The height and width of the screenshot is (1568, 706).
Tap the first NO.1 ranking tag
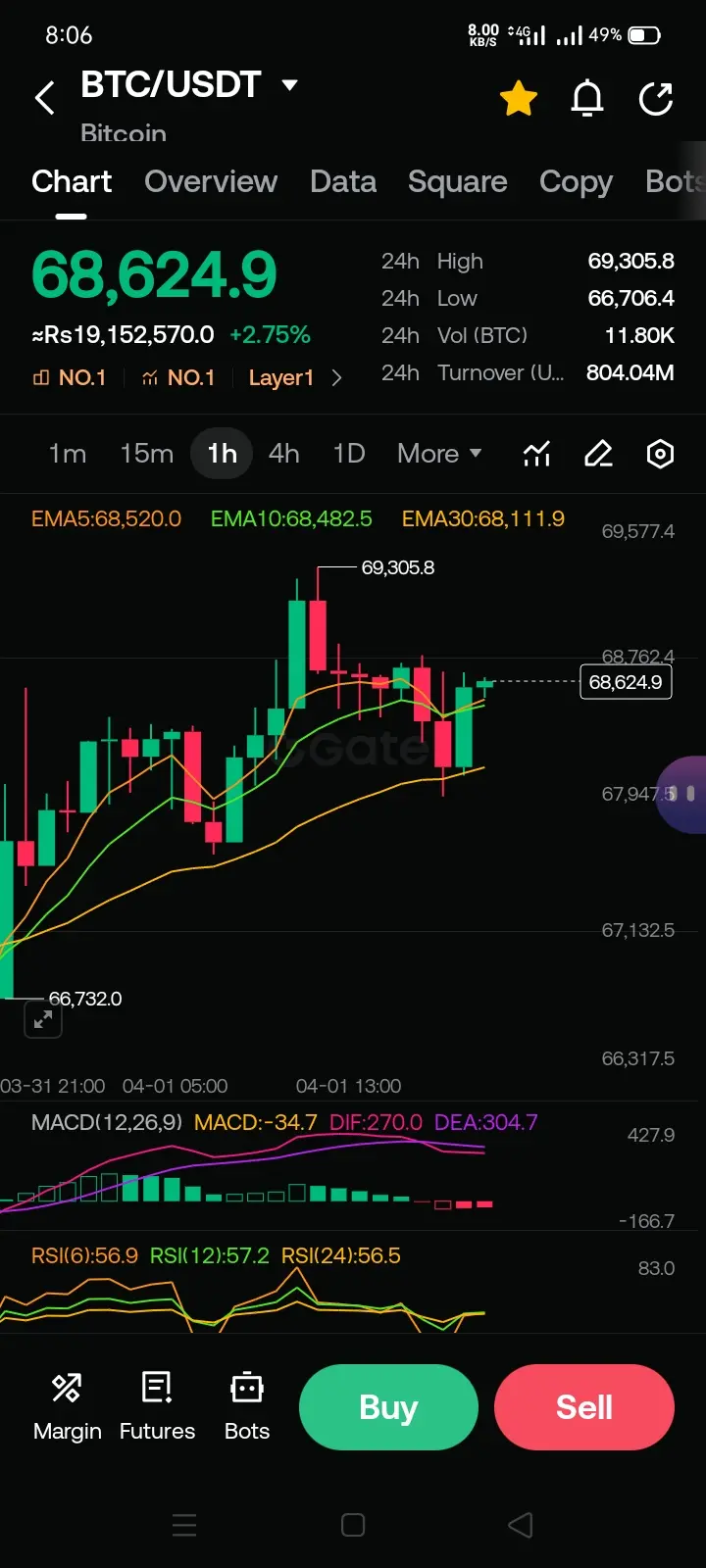tap(70, 378)
